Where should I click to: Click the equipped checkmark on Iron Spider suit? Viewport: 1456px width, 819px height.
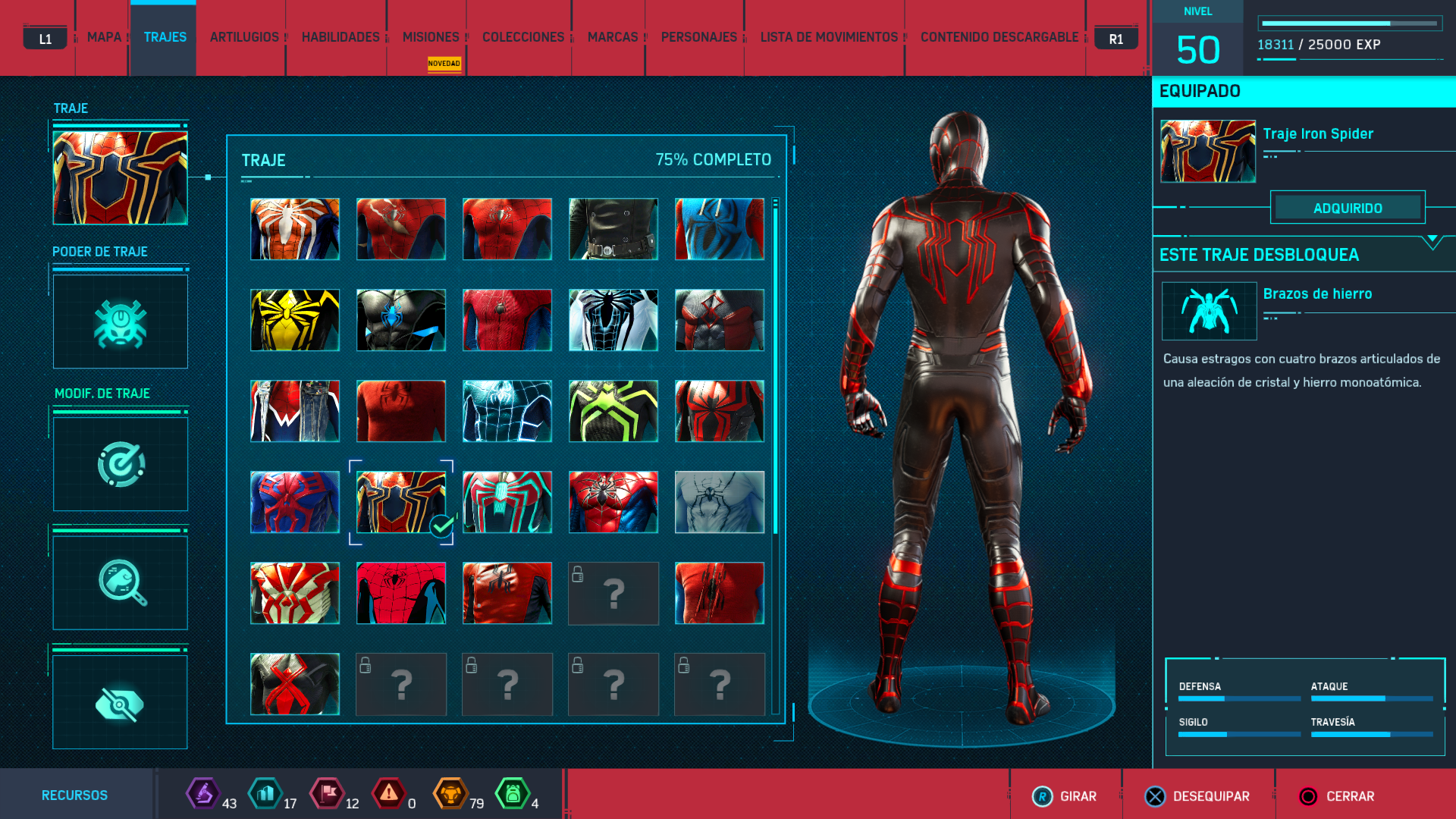pos(441,525)
